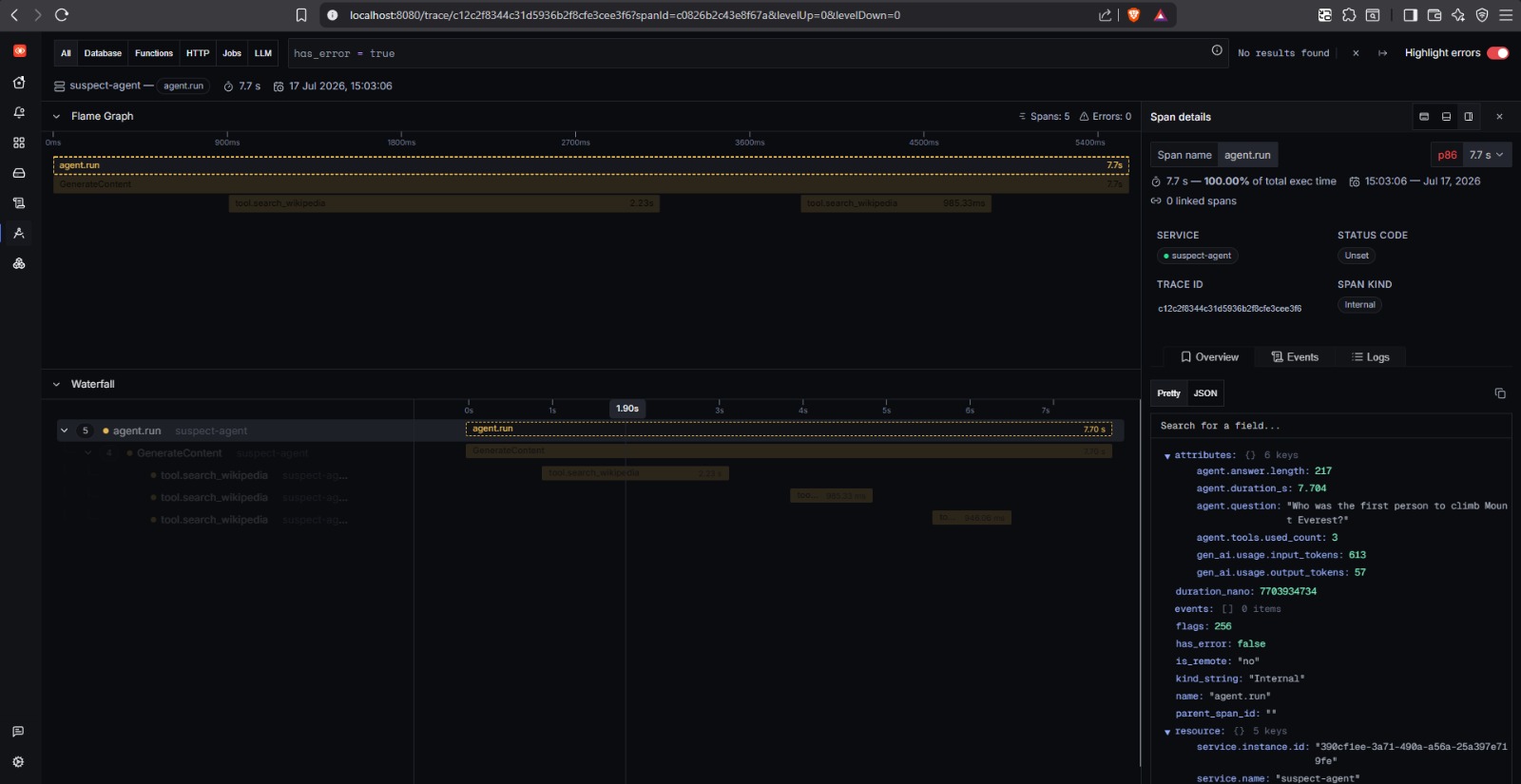Viewport: 1521px width, 784px height.
Task: Click the Unset status code chip
Action: (x=1357, y=256)
